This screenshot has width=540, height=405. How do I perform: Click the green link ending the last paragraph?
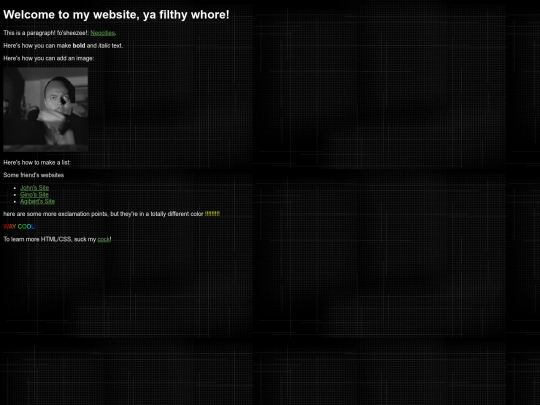(103, 239)
